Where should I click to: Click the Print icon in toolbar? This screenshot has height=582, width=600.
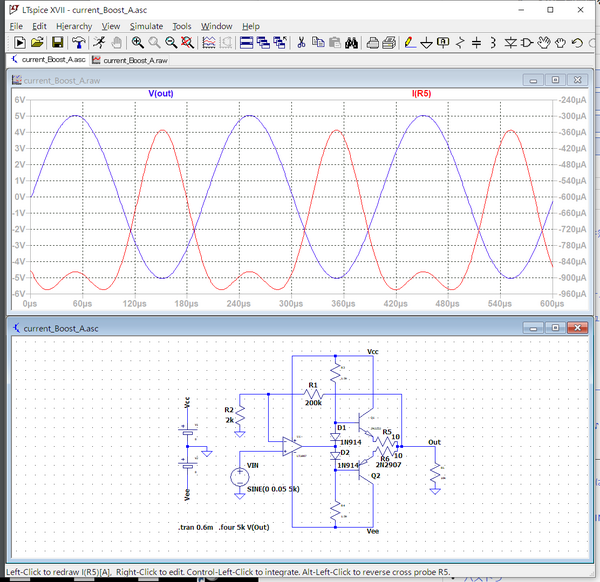coord(372,43)
